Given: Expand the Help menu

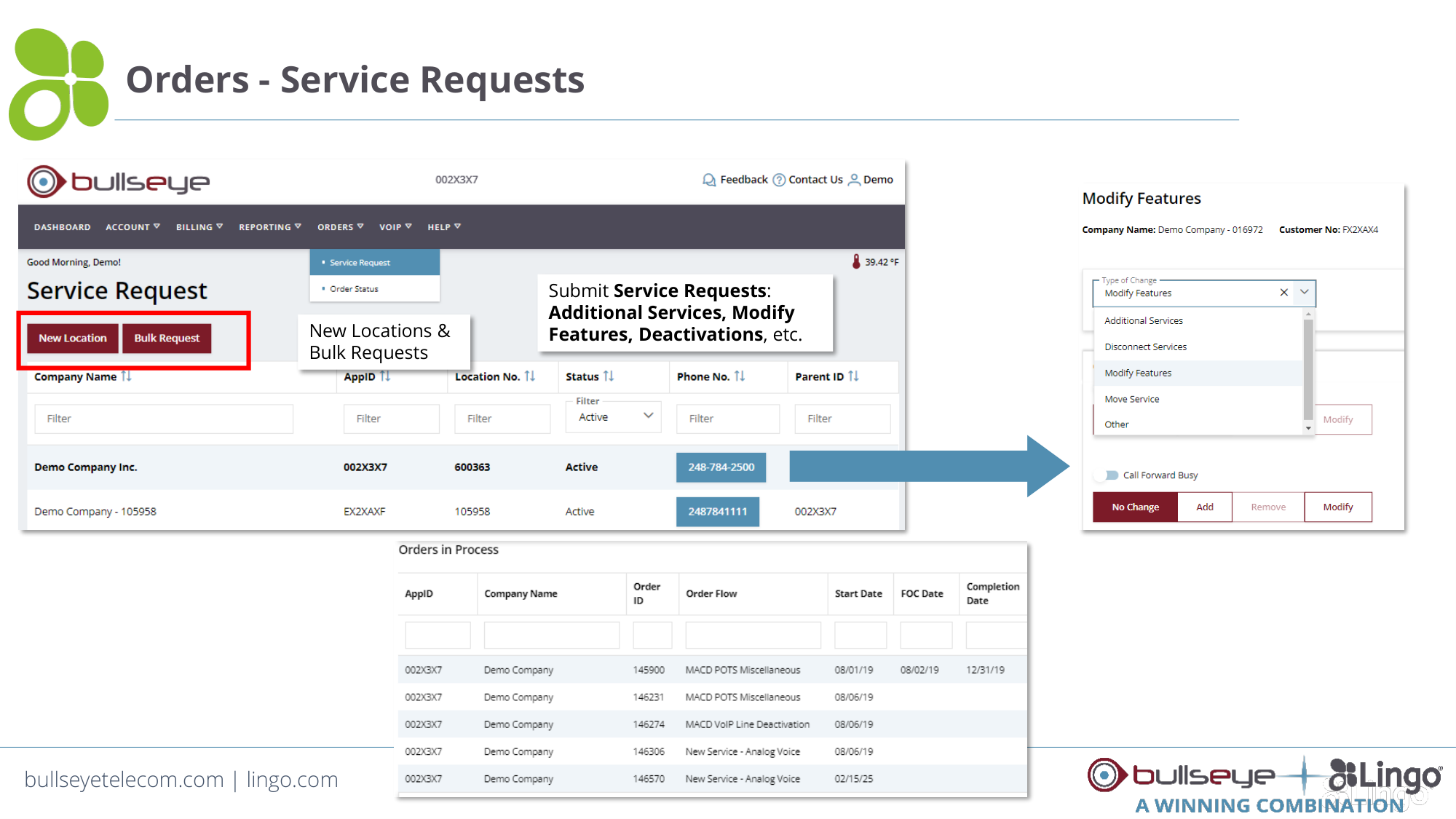Looking at the screenshot, I should 444,227.
